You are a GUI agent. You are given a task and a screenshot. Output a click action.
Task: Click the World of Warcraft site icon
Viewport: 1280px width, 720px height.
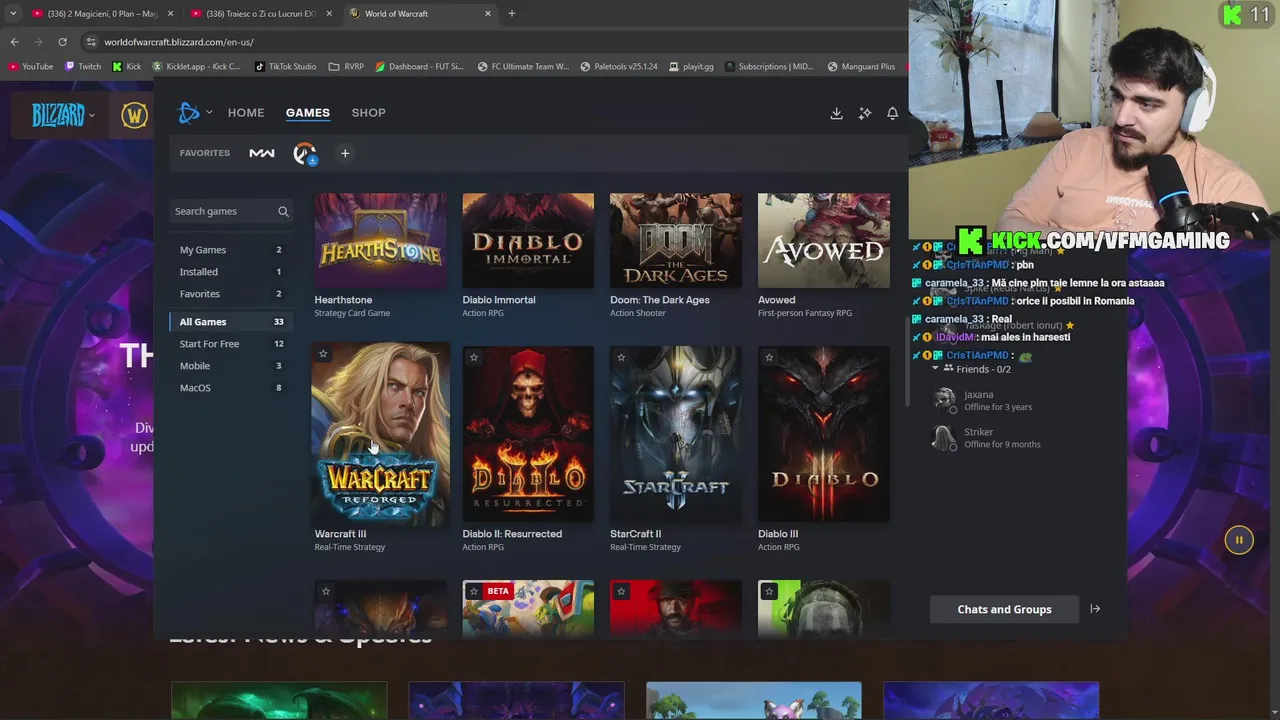(134, 115)
